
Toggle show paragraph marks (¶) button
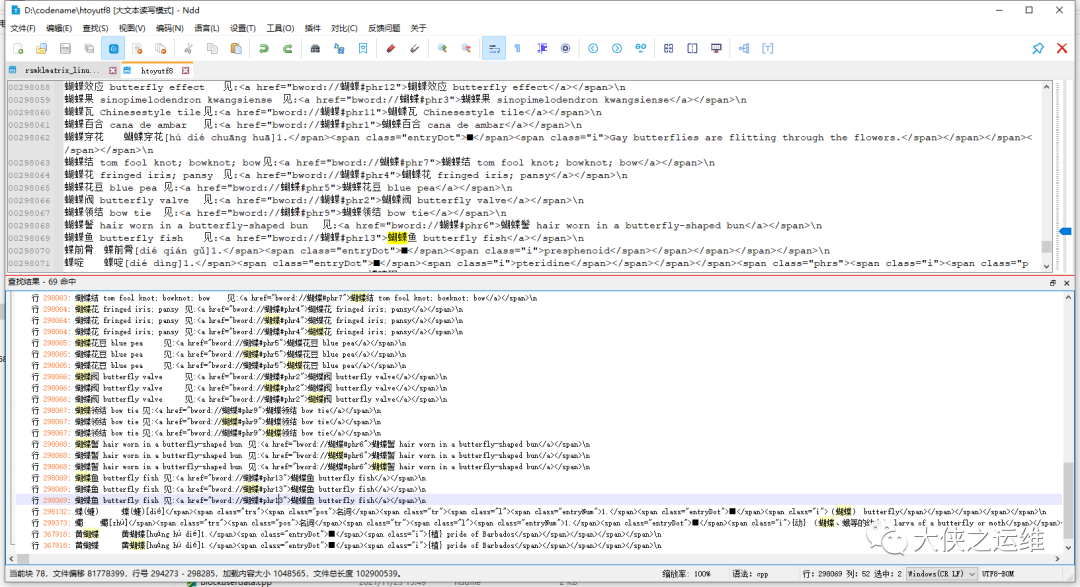point(517,48)
